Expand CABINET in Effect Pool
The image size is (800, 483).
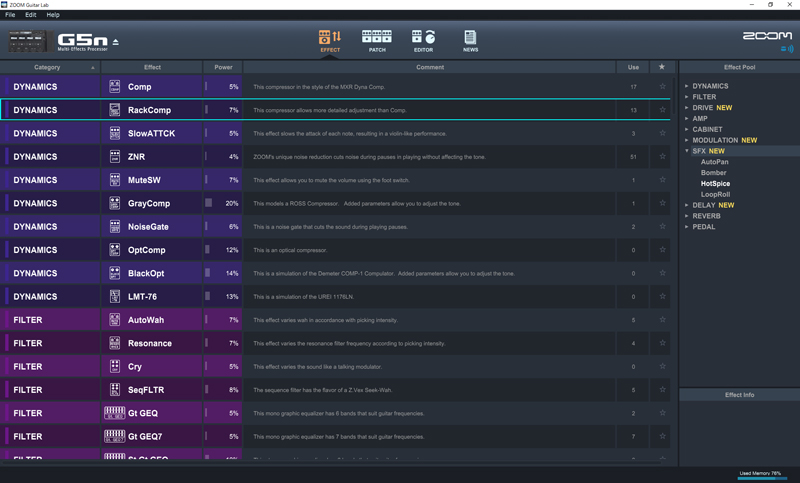[687, 130]
